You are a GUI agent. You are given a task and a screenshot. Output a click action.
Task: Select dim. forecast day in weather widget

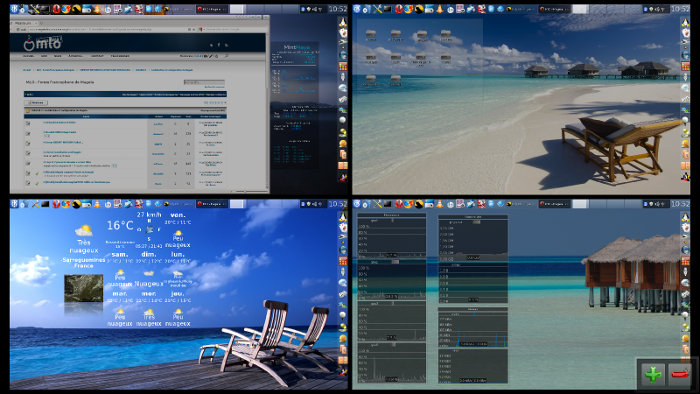coord(149,254)
